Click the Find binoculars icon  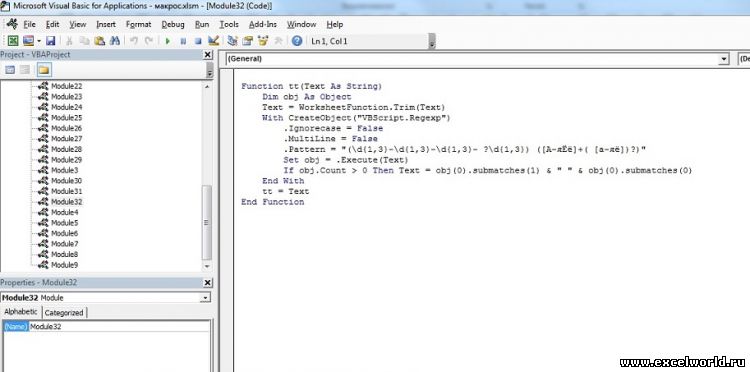114,41
